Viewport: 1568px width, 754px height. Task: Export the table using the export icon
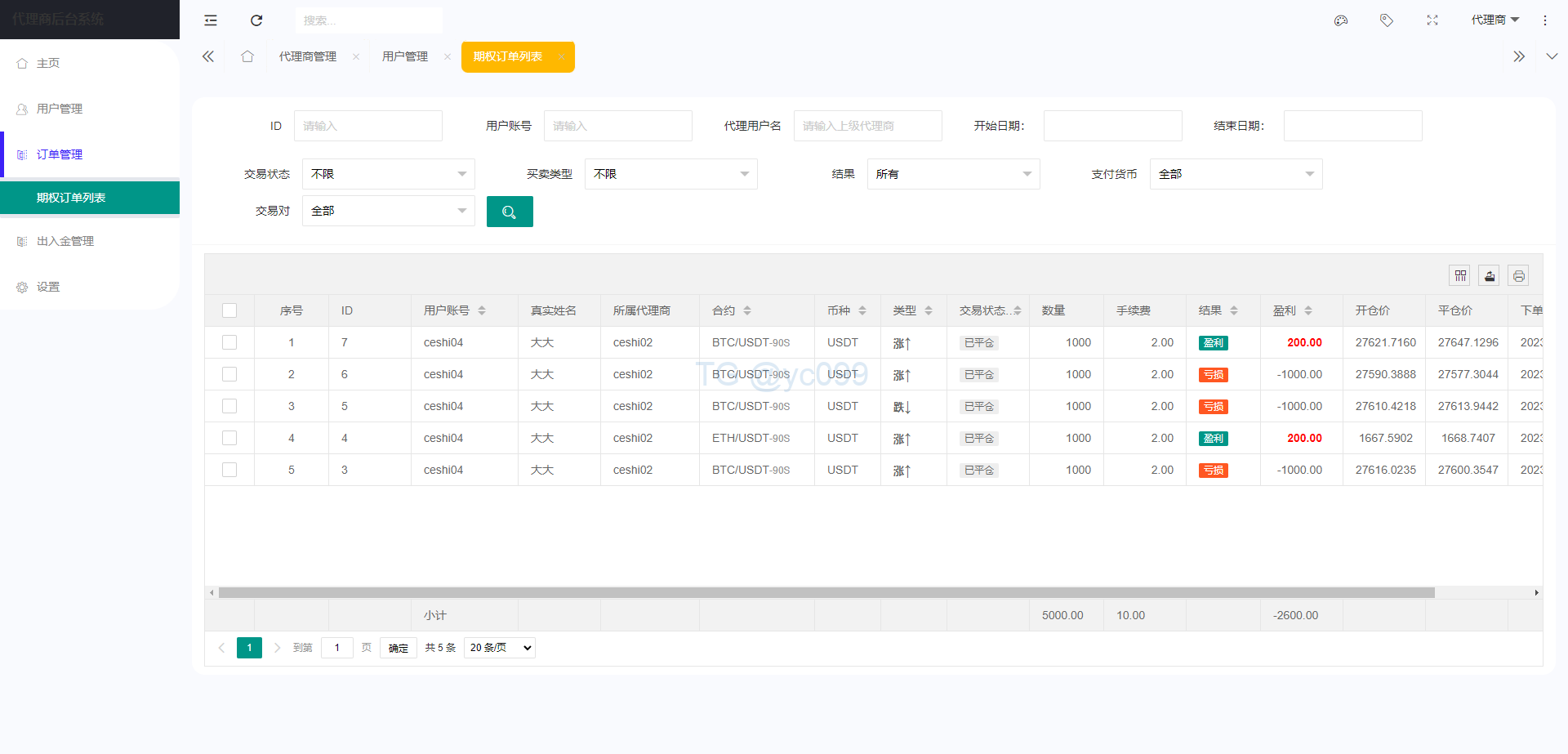click(x=1489, y=275)
